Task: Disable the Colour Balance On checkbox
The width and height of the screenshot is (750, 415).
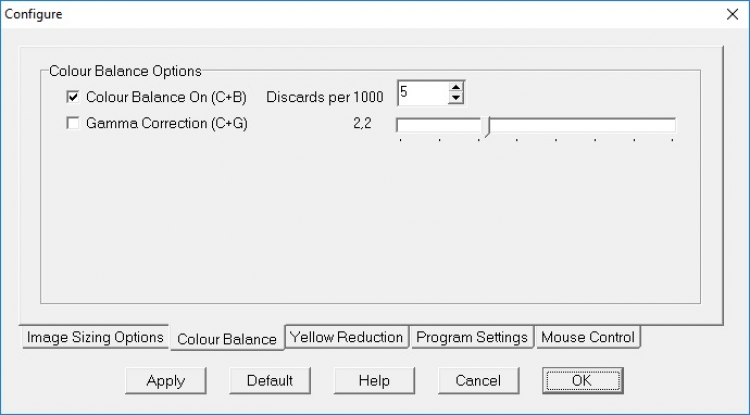Action: [x=72, y=97]
